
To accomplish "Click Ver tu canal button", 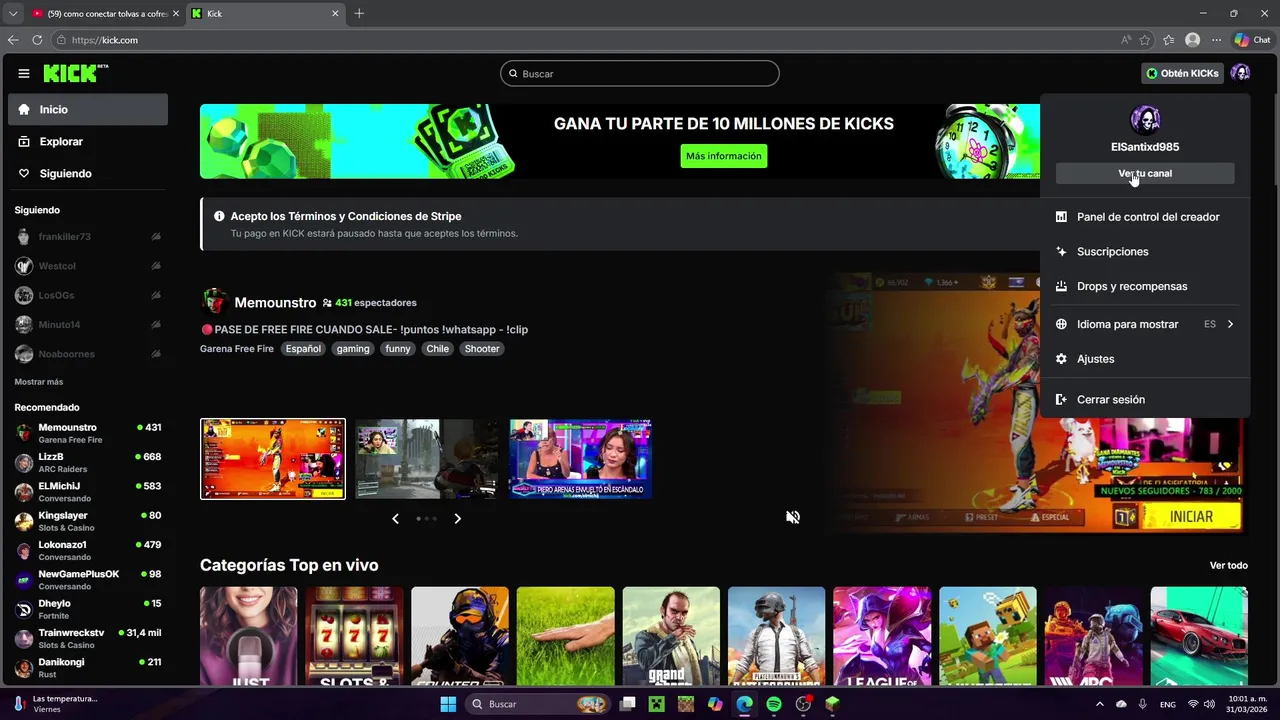I will tap(1145, 174).
